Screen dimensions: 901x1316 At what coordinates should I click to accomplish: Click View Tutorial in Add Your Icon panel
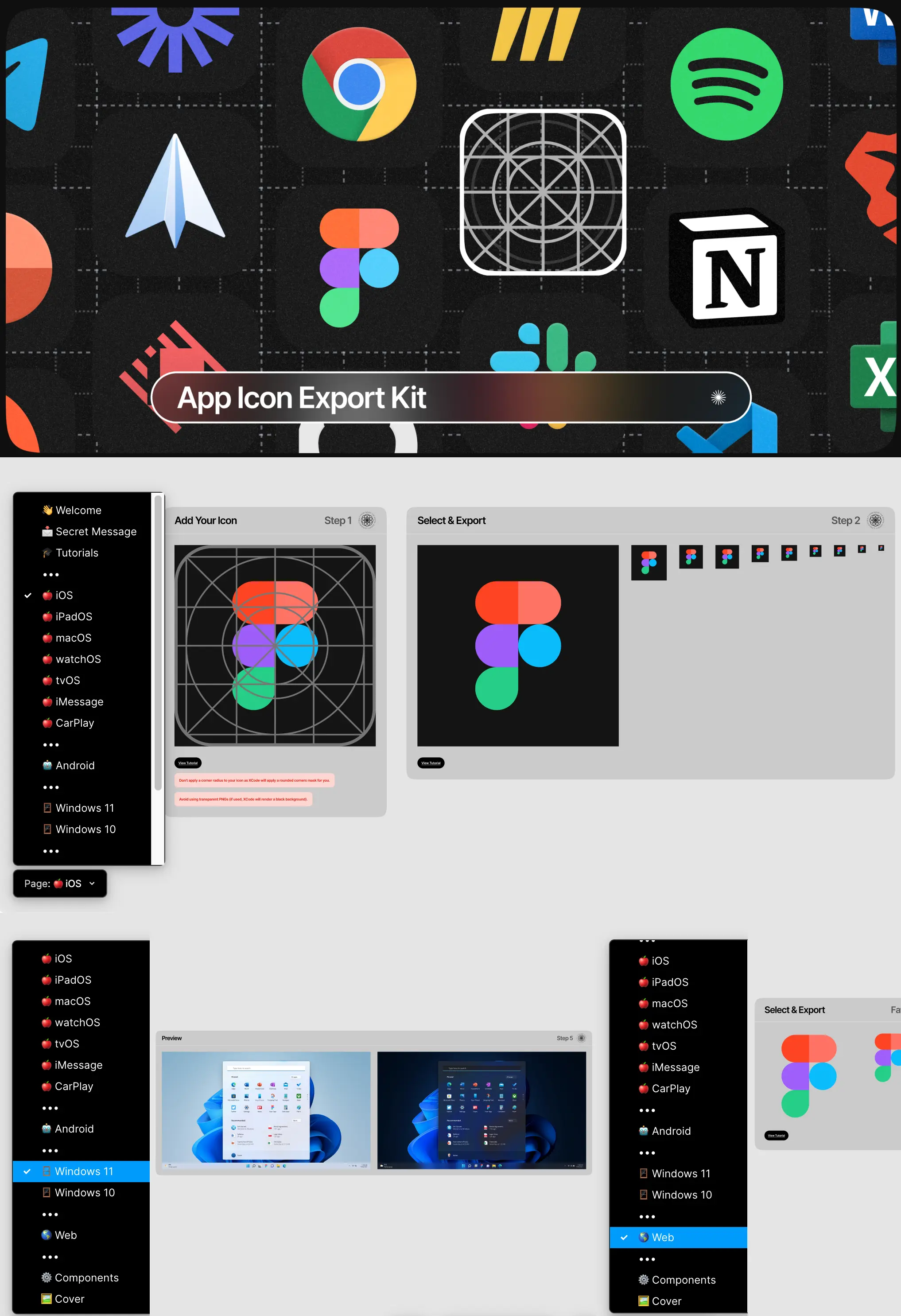(x=188, y=763)
